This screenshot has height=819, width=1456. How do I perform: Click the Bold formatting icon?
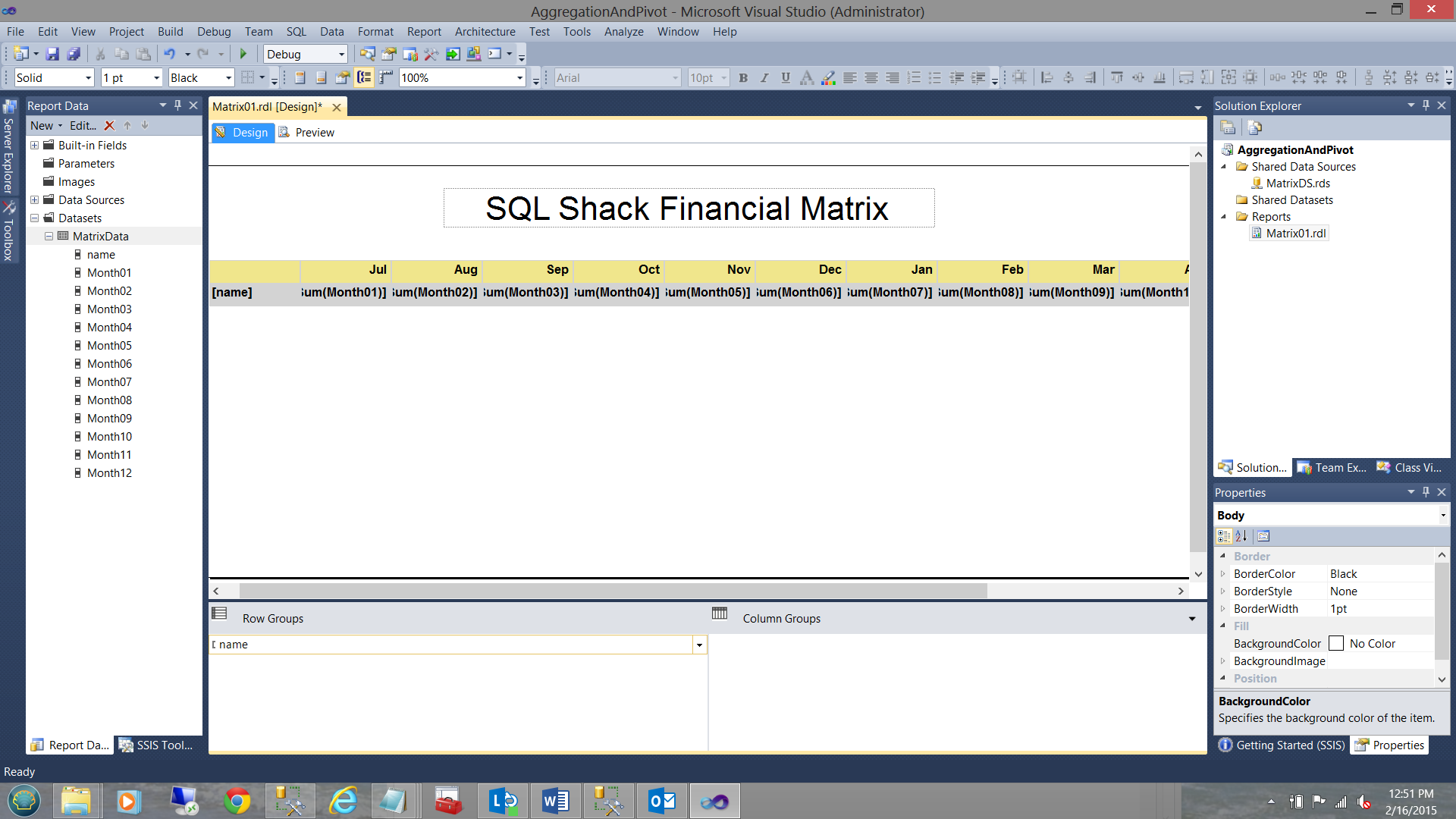pos(743,77)
